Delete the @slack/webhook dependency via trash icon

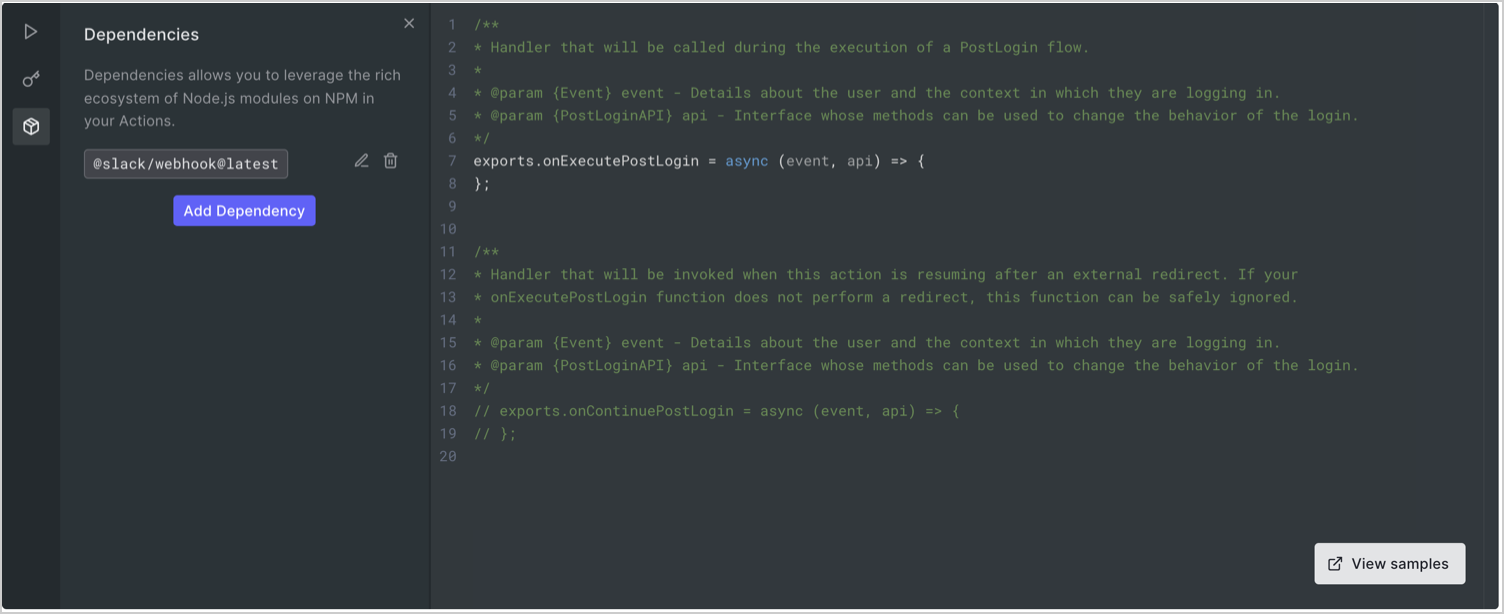[390, 160]
